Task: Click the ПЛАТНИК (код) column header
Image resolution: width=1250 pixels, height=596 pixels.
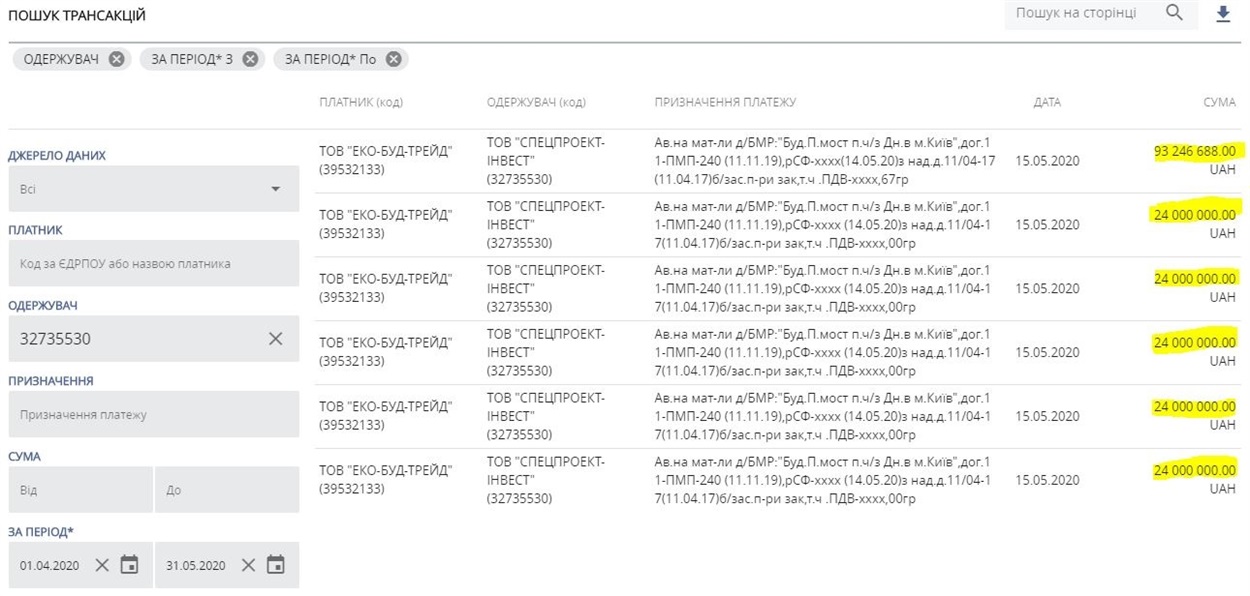Action: [x=361, y=103]
